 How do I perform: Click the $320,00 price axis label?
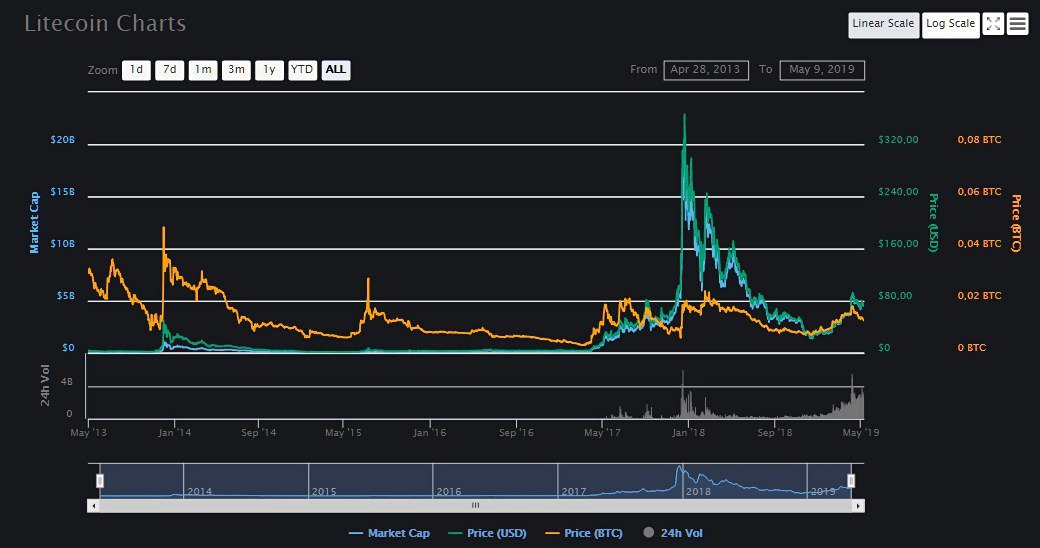(898, 140)
